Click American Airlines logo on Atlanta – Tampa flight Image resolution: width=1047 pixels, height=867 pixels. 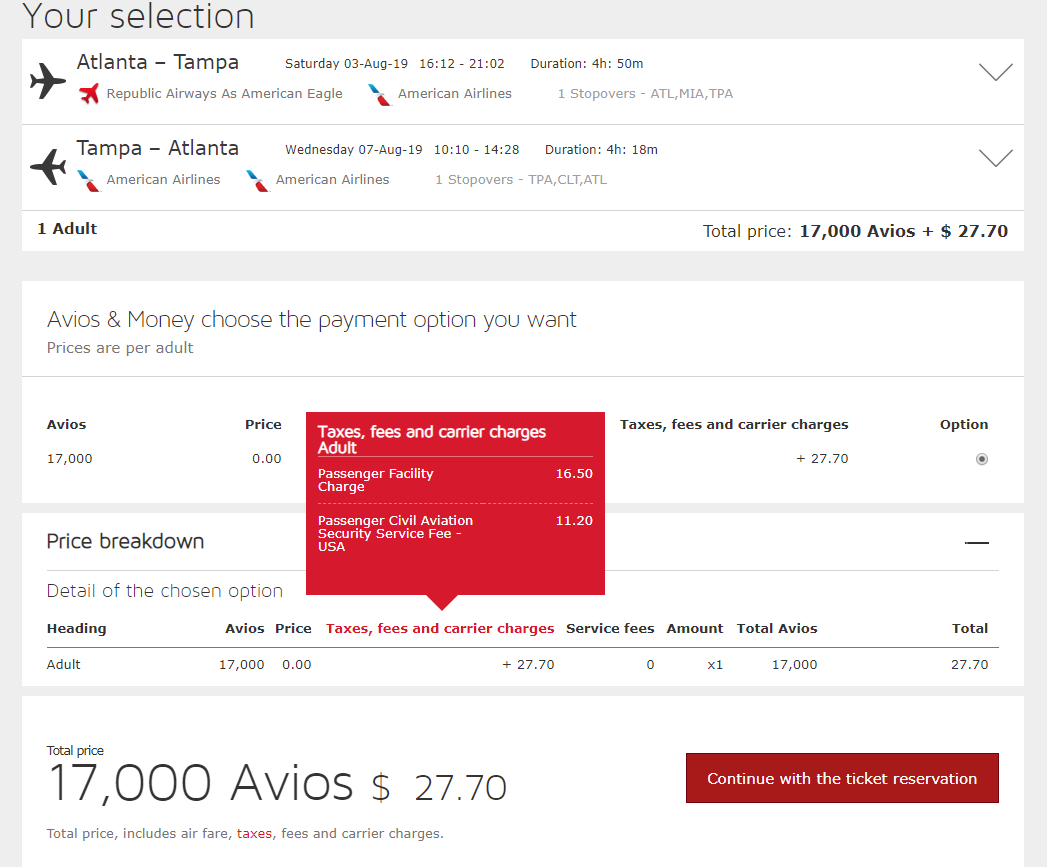380,94
